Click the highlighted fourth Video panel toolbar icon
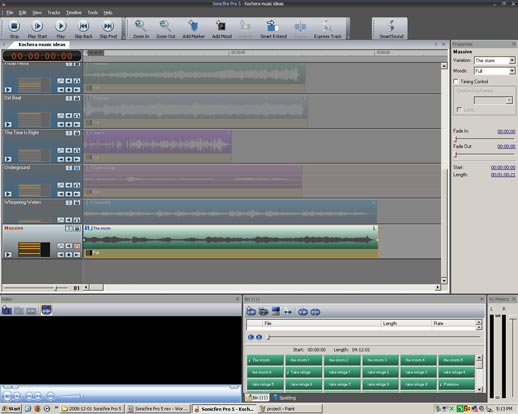The height and width of the screenshot is (414, 518). 46,310
